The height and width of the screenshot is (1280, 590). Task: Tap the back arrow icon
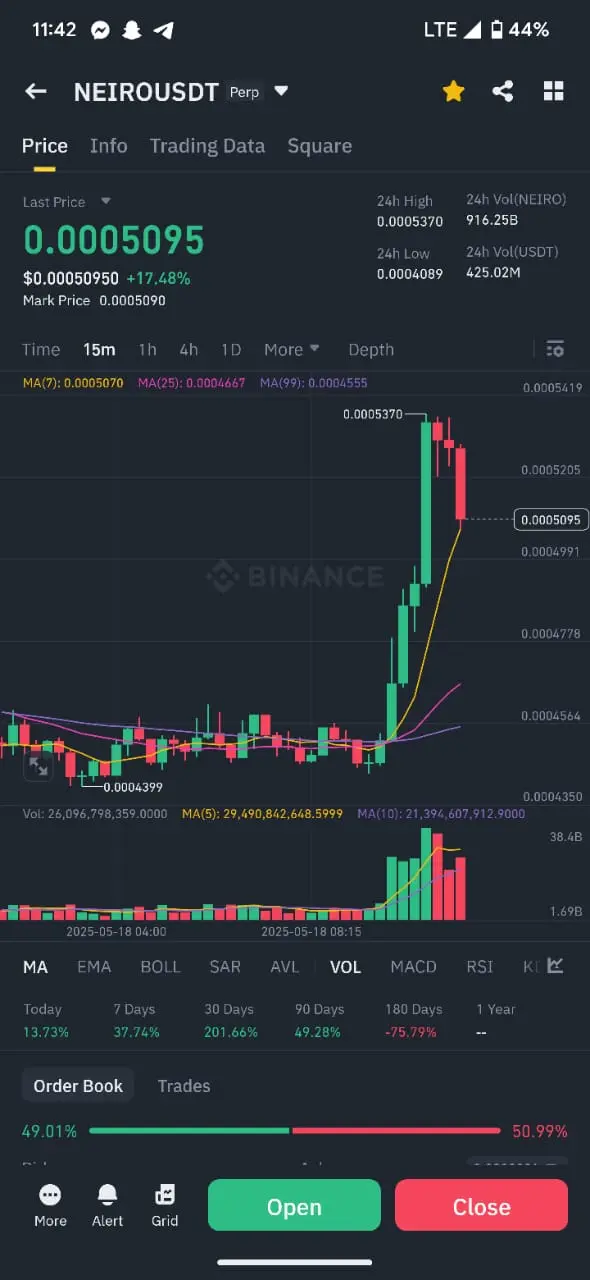[x=36, y=92]
